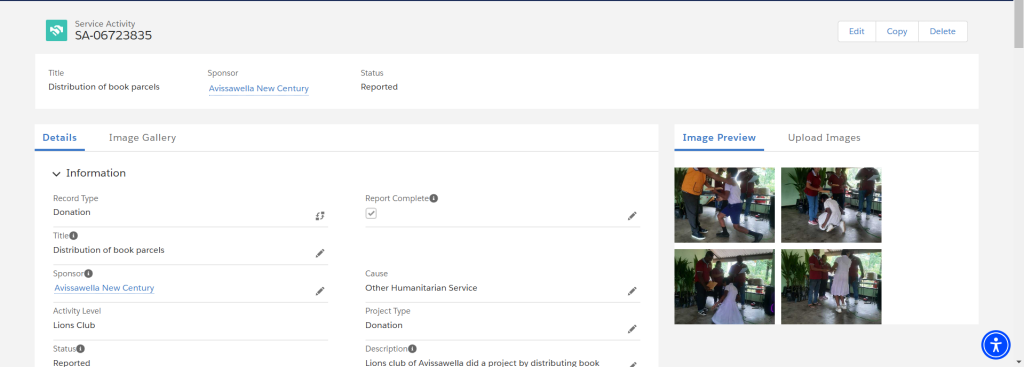Screen dimensions: 1024x367
Task: Open Title field info tooltip icon
Action: pos(74,236)
